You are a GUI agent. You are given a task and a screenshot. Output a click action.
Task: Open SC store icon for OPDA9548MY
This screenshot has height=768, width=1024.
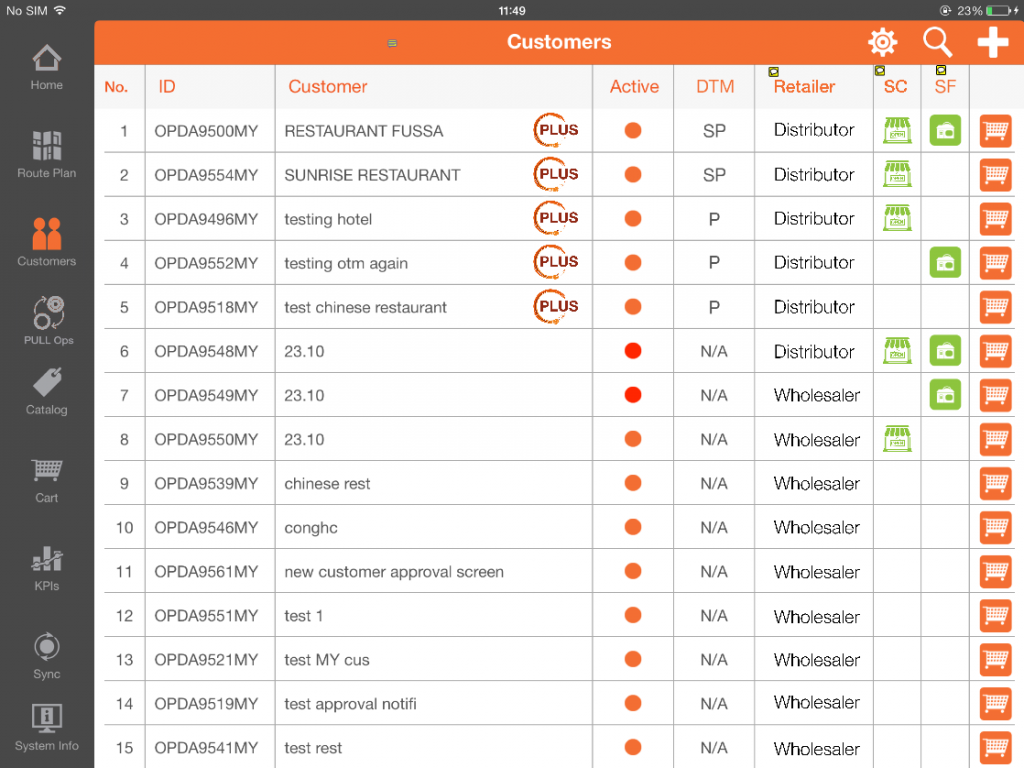pos(897,351)
